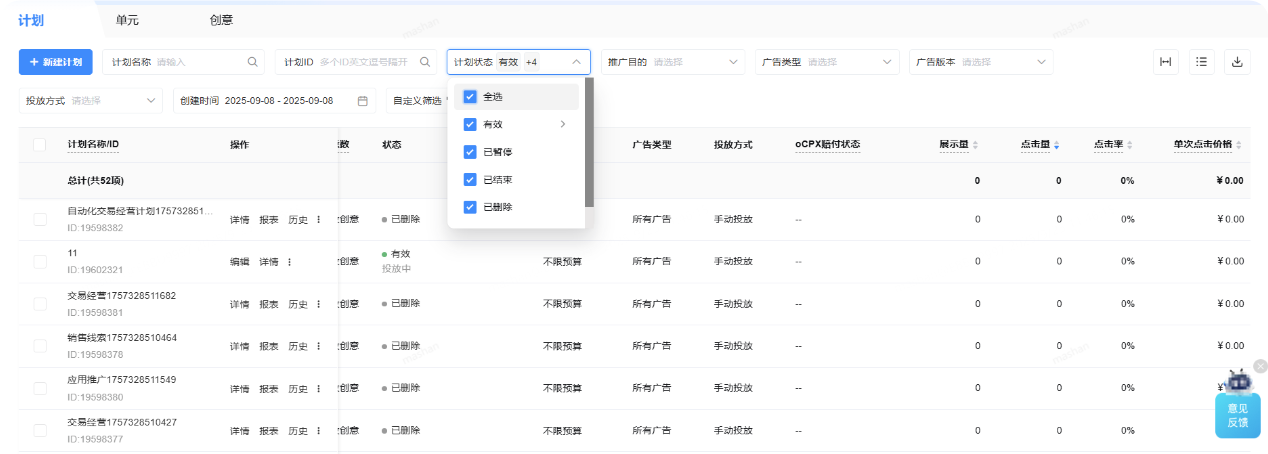This screenshot has height=454, width=1268.
Task: Click the 投放中 status under plan 11
Action: pos(396,269)
